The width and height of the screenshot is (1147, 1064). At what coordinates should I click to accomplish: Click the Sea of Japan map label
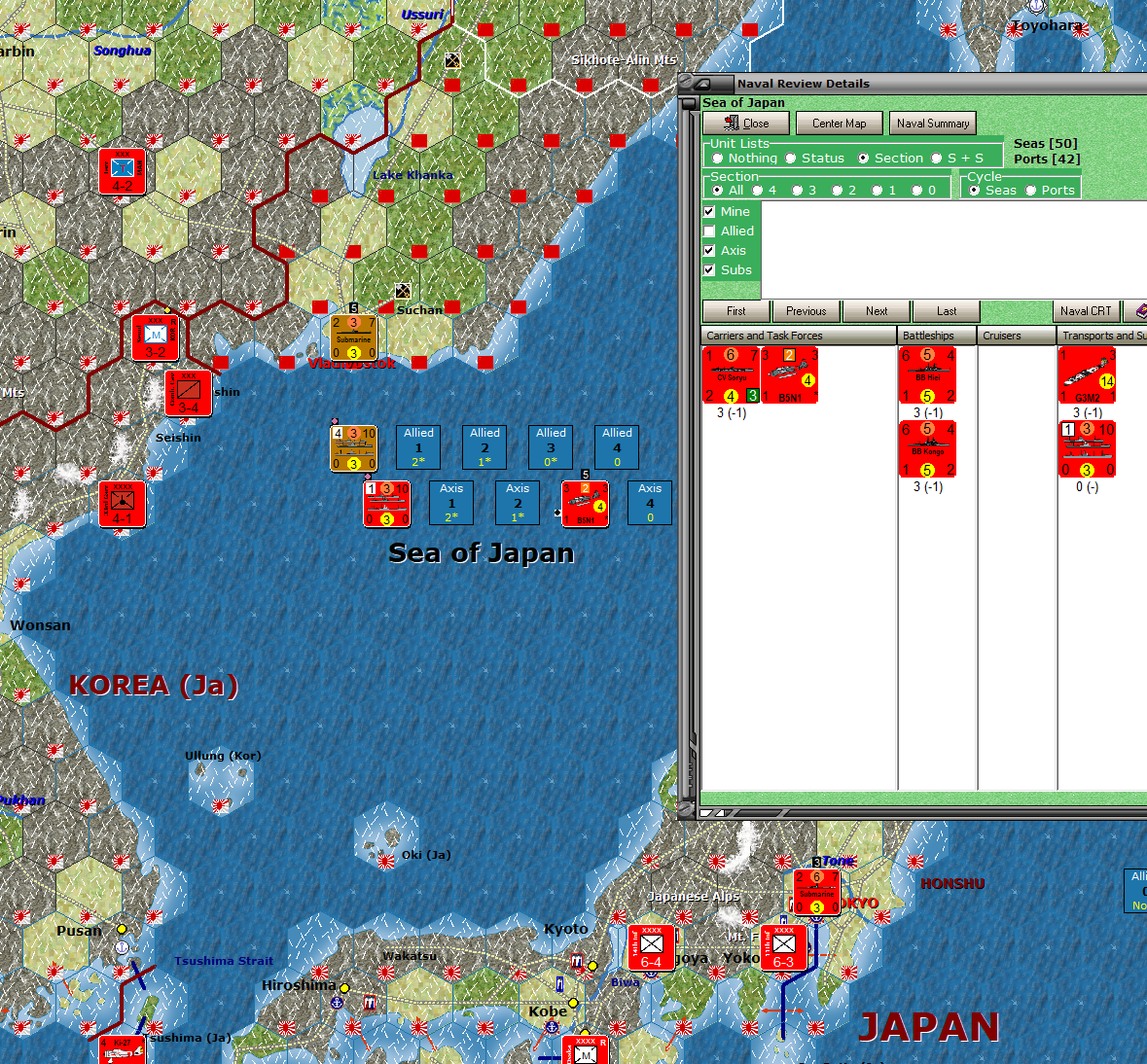click(481, 552)
